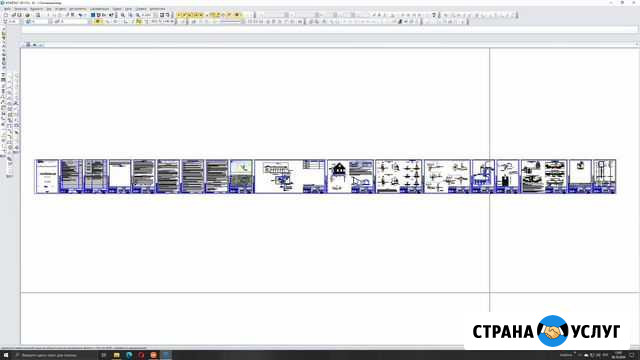The width and height of the screenshot is (640, 360).
Task: Click the Undo arrow icon
Action: (80, 15)
